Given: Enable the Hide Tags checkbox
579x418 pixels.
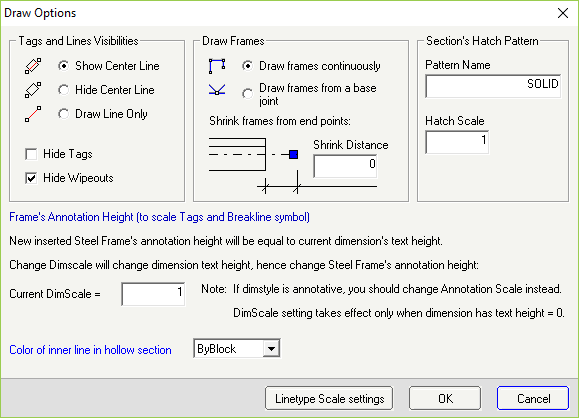Looking at the screenshot, I should 31,154.
